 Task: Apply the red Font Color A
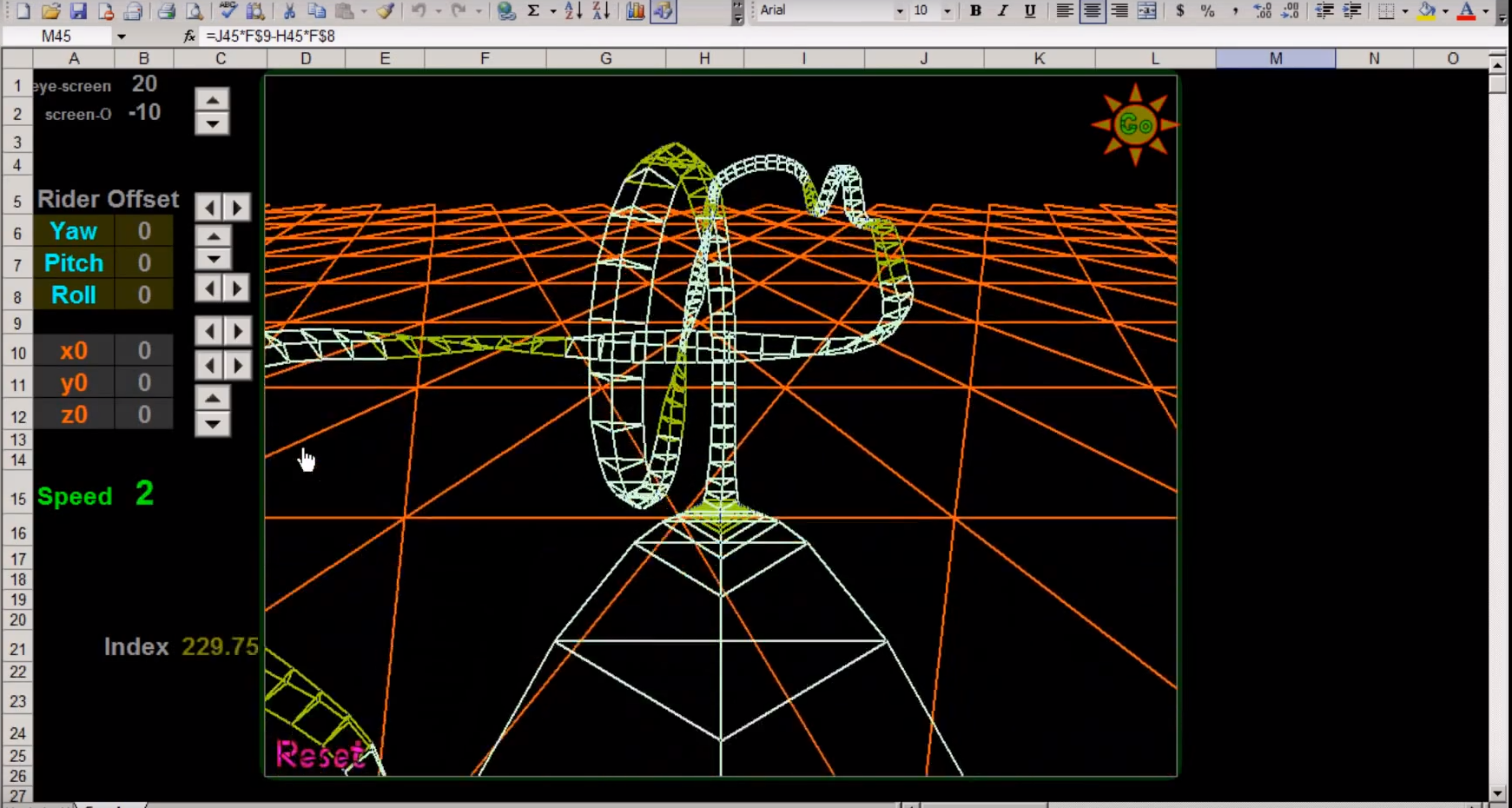tap(1467, 11)
